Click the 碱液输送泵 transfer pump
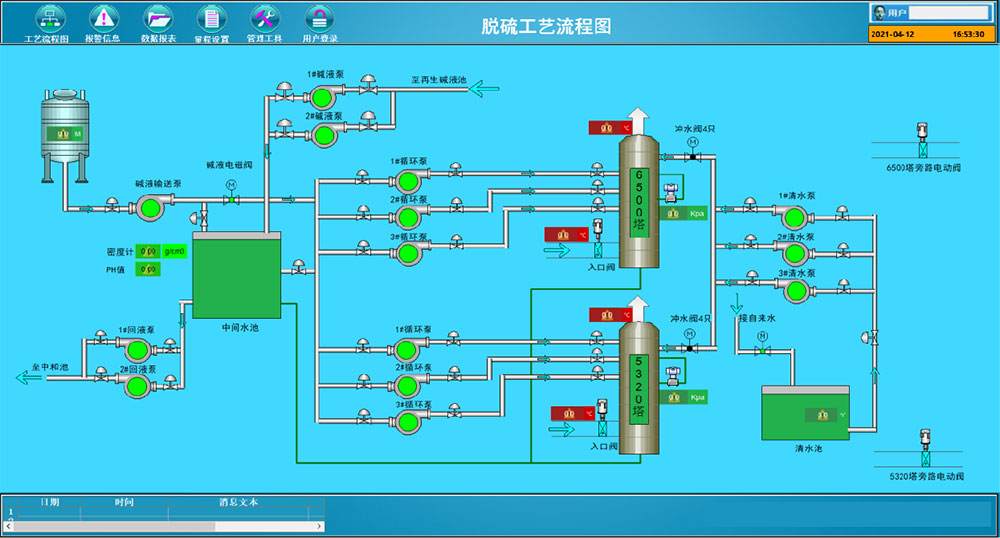1000x538 pixels. (151, 208)
